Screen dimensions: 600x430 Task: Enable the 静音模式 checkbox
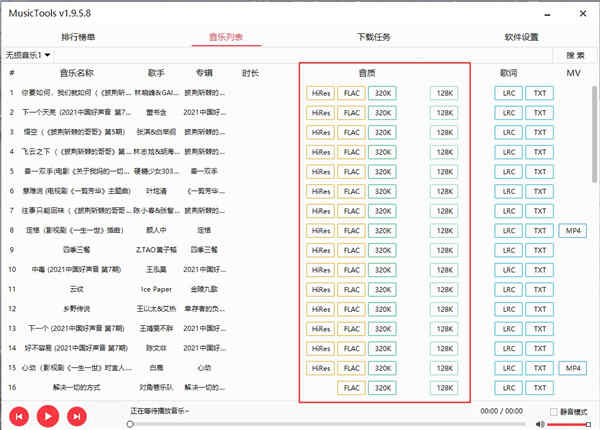click(x=553, y=412)
